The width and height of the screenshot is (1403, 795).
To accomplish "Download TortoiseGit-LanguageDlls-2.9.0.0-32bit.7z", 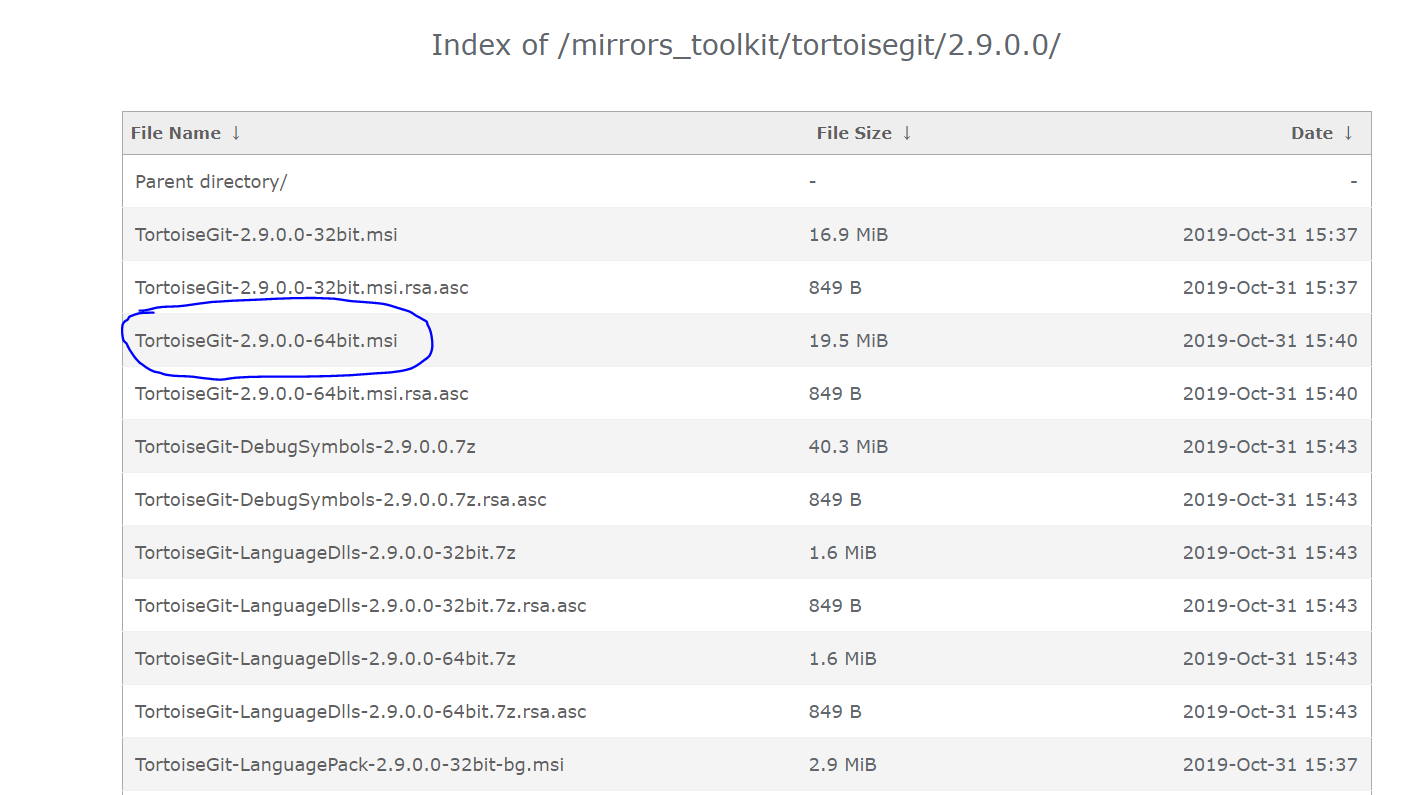I will click(x=325, y=553).
